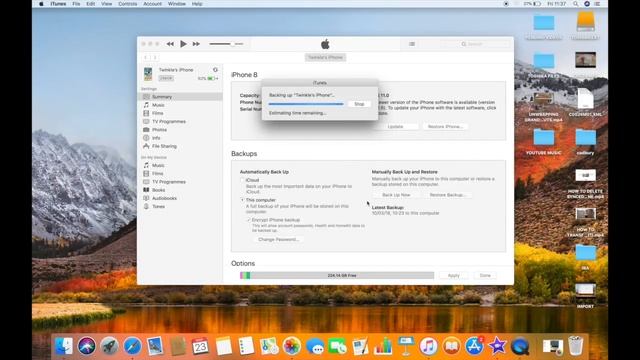Go forward with the navigation arrow

[x=155, y=58]
